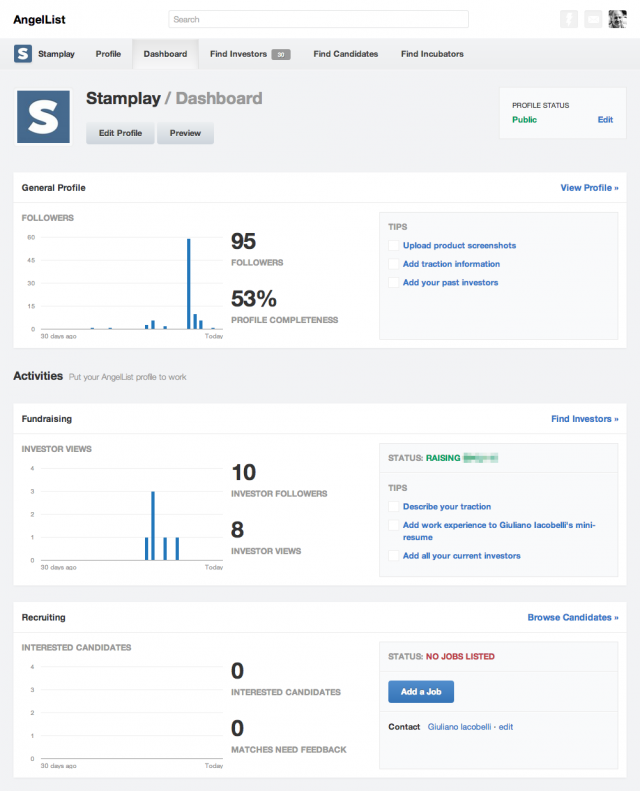Screen dimensions: 640x791
Task: Click the Public profile status text
Action: click(525, 120)
